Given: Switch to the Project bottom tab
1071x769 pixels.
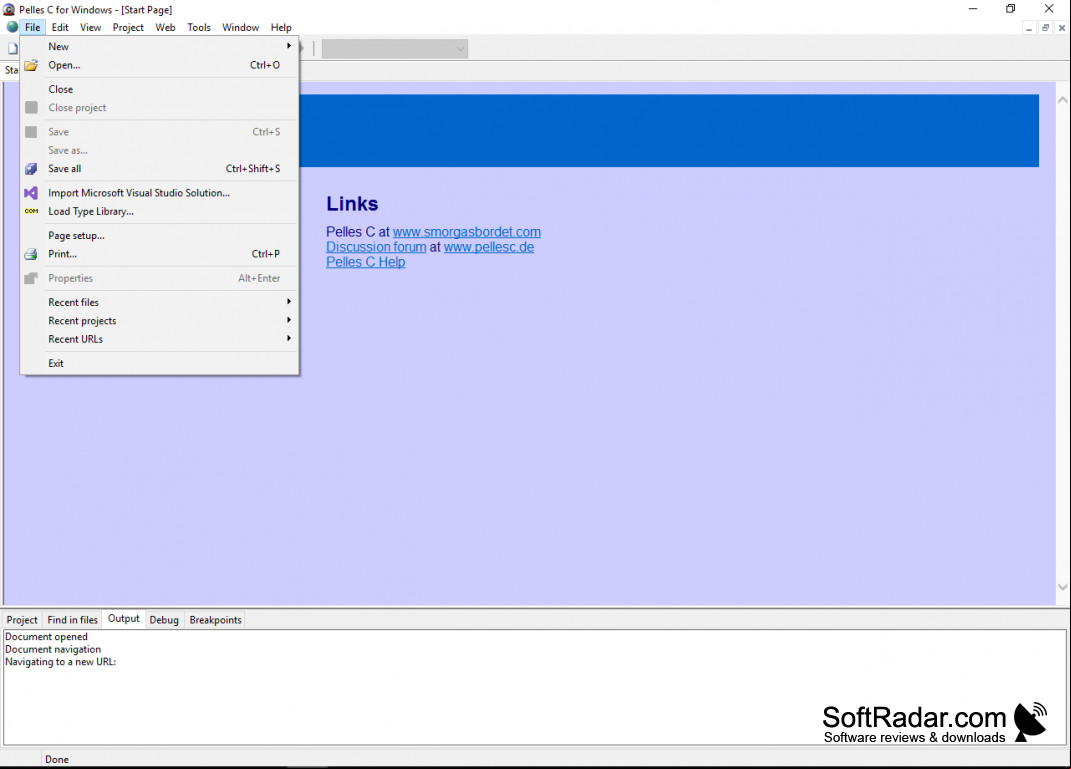Looking at the screenshot, I should coord(22,620).
